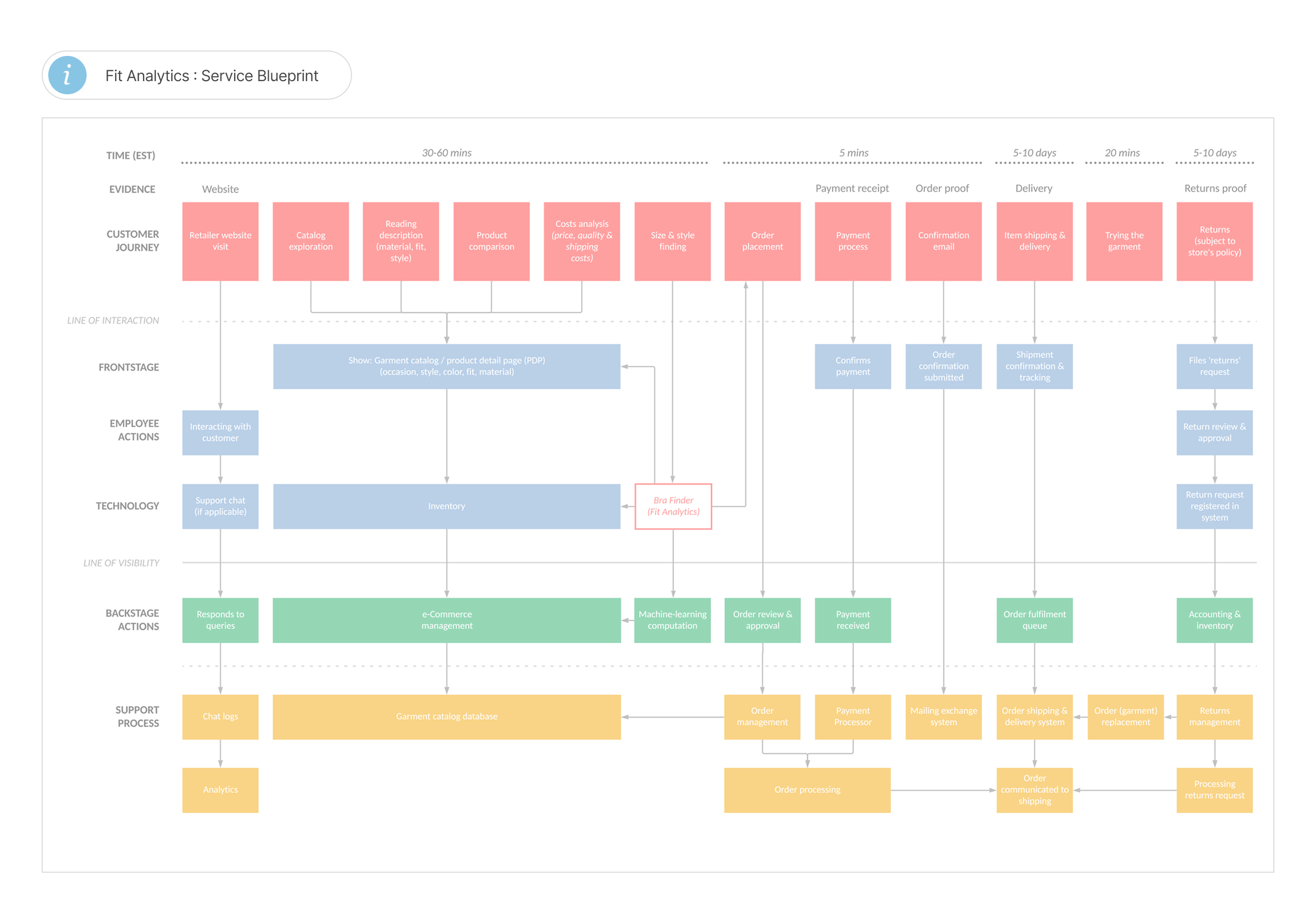The image size is (1316, 921).
Task: Select the Trying the garment step
Action: [x=1124, y=241]
